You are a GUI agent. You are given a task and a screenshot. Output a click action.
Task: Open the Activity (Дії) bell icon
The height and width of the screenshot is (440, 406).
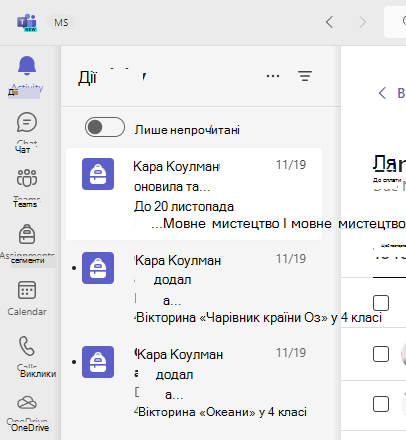point(27,65)
